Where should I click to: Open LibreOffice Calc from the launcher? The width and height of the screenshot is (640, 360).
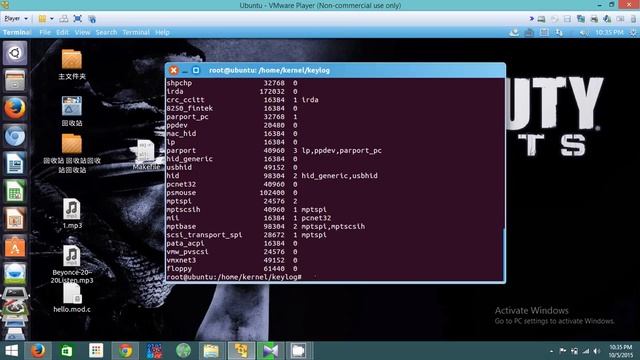(x=15, y=191)
